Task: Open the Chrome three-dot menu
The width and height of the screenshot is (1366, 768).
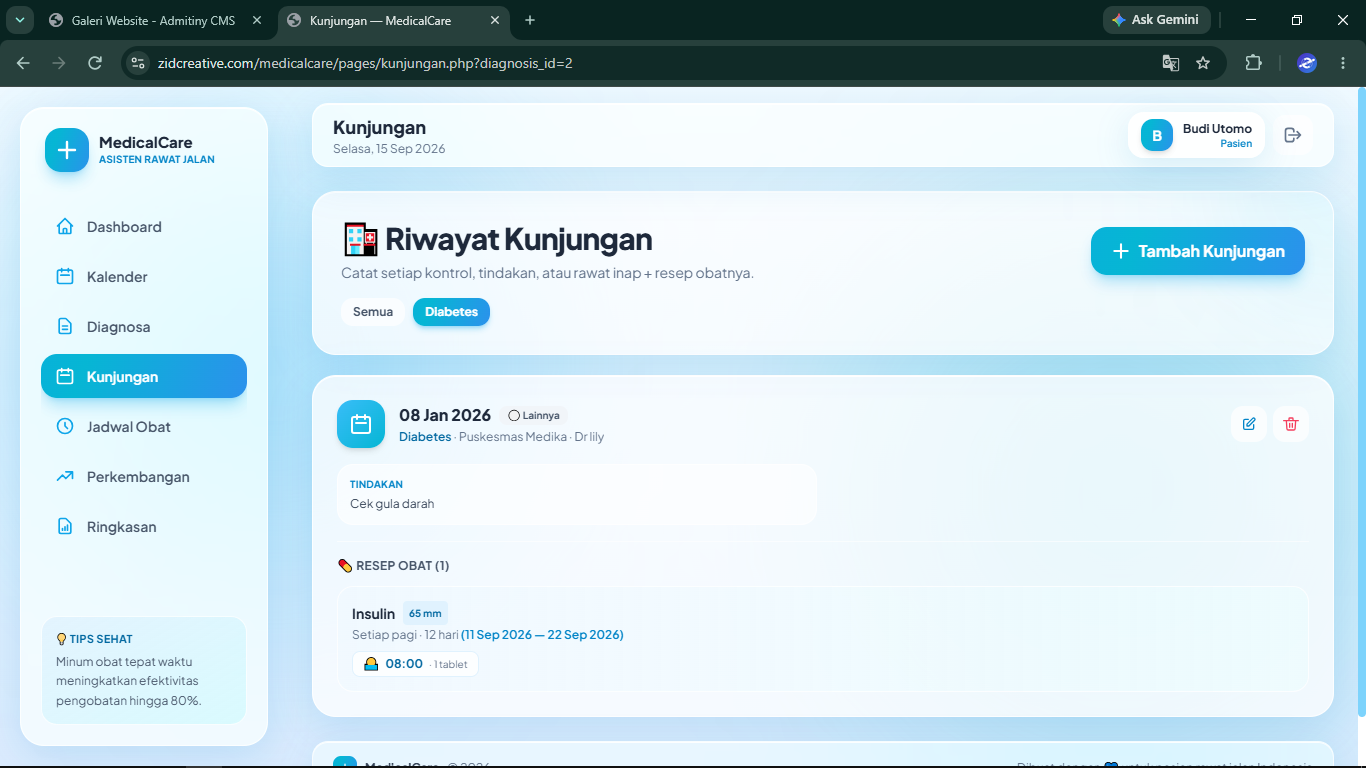Action: point(1343,63)
